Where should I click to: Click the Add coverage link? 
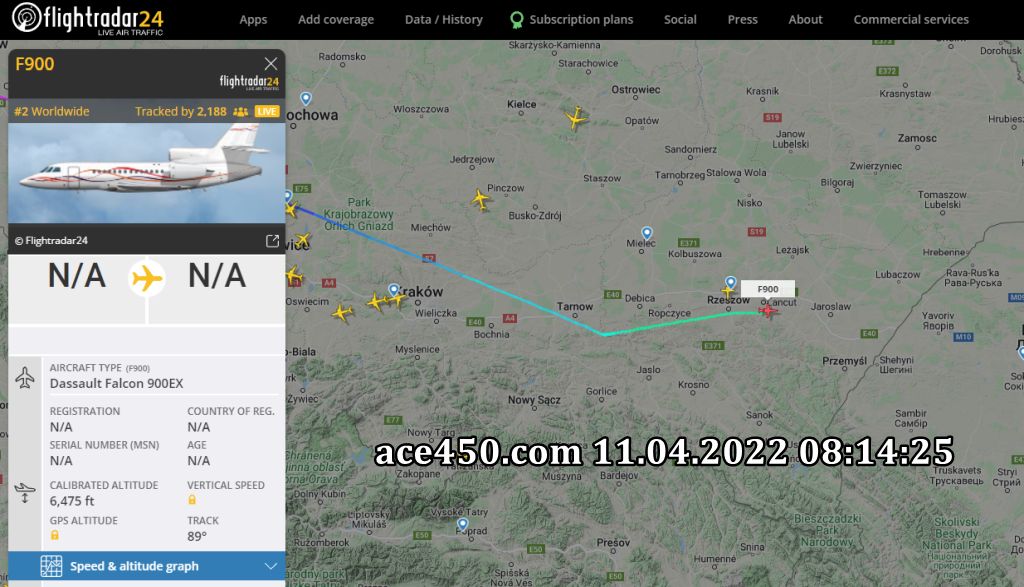click(x=336, y=20)
